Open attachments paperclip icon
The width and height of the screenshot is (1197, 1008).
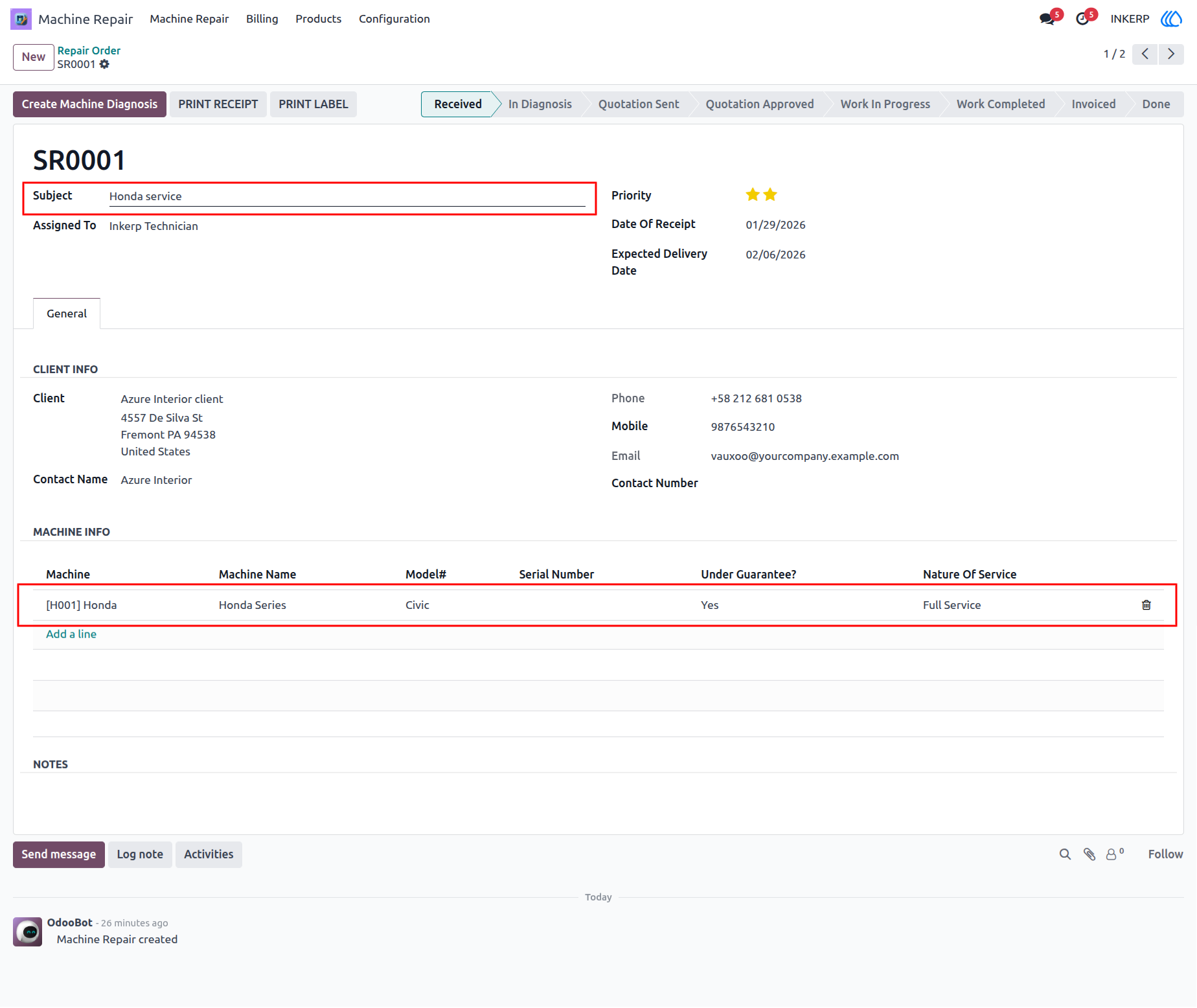[1089, 854]
